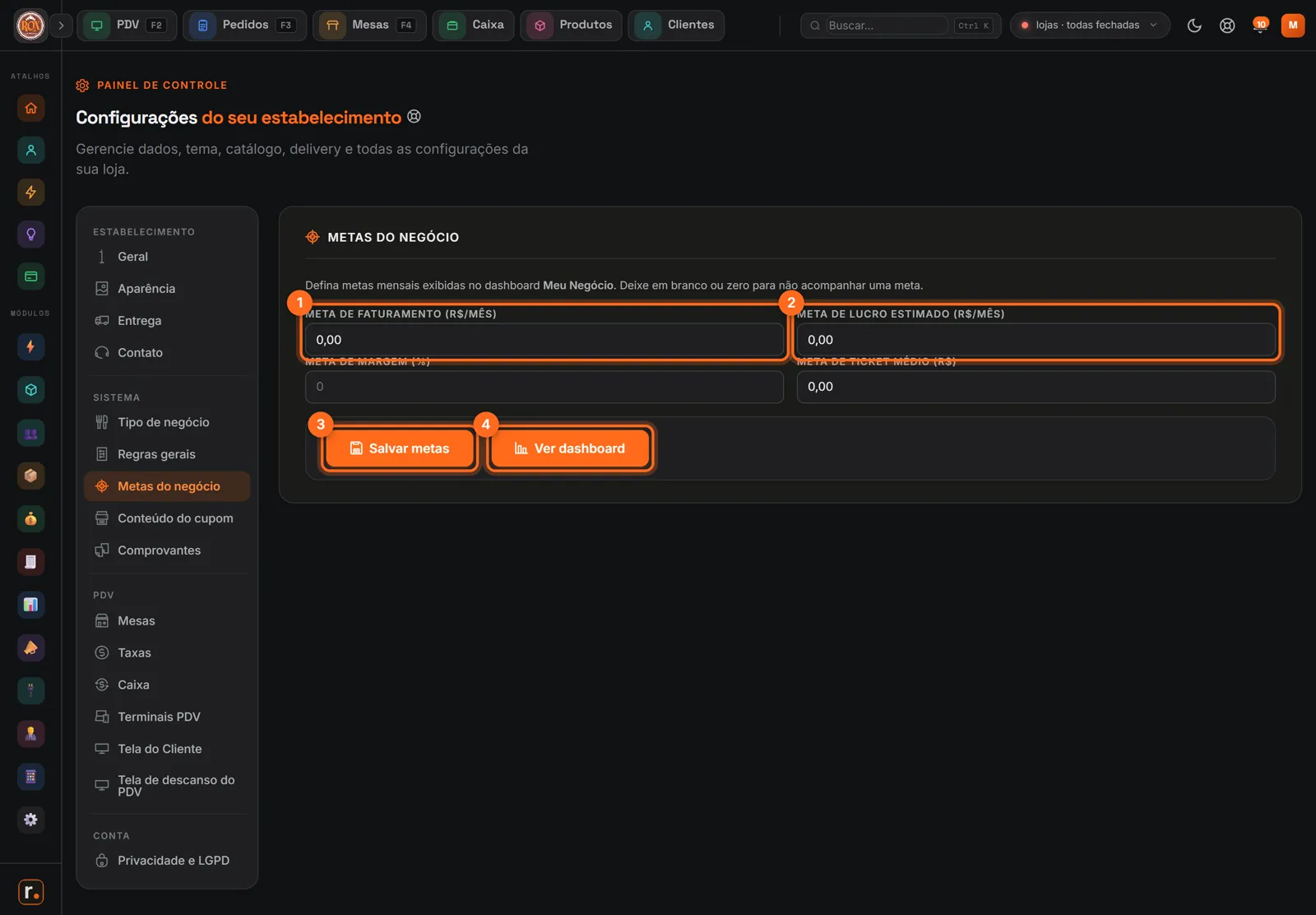Click the Salvar metas button
Viewport: 1316px width, 915px height.
point(400,448)
